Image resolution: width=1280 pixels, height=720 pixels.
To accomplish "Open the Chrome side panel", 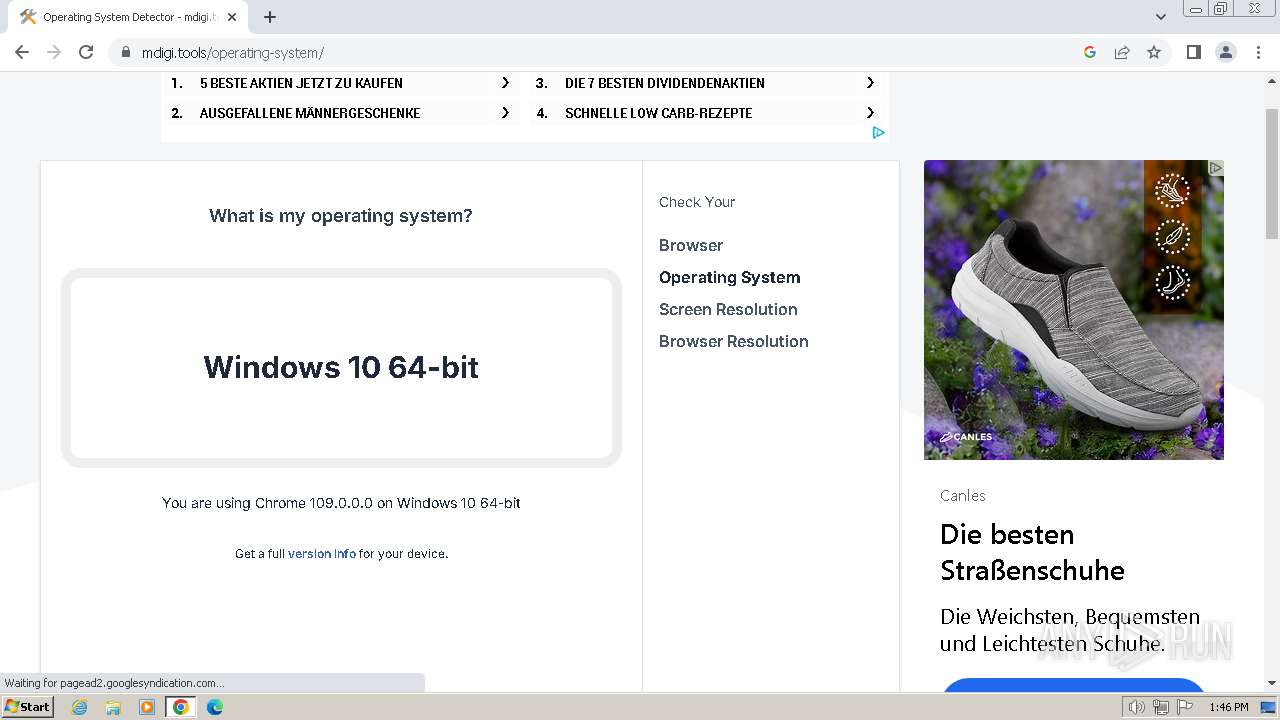I will click(1193, 52).
